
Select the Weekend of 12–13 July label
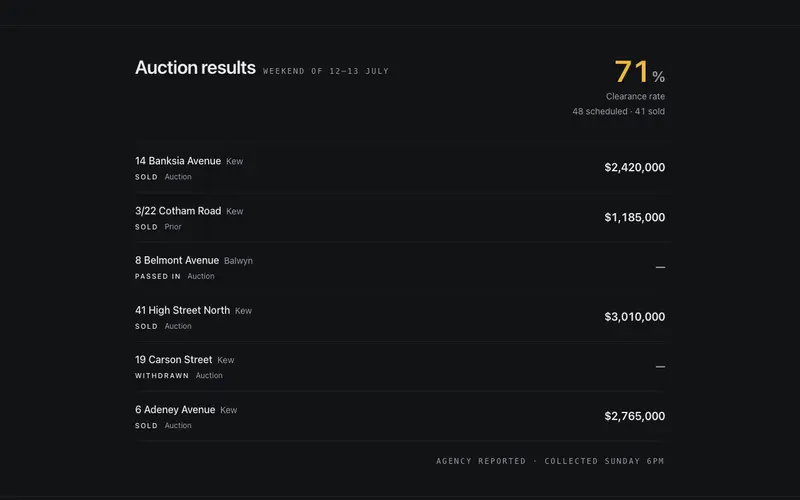(x=326, y=71)
